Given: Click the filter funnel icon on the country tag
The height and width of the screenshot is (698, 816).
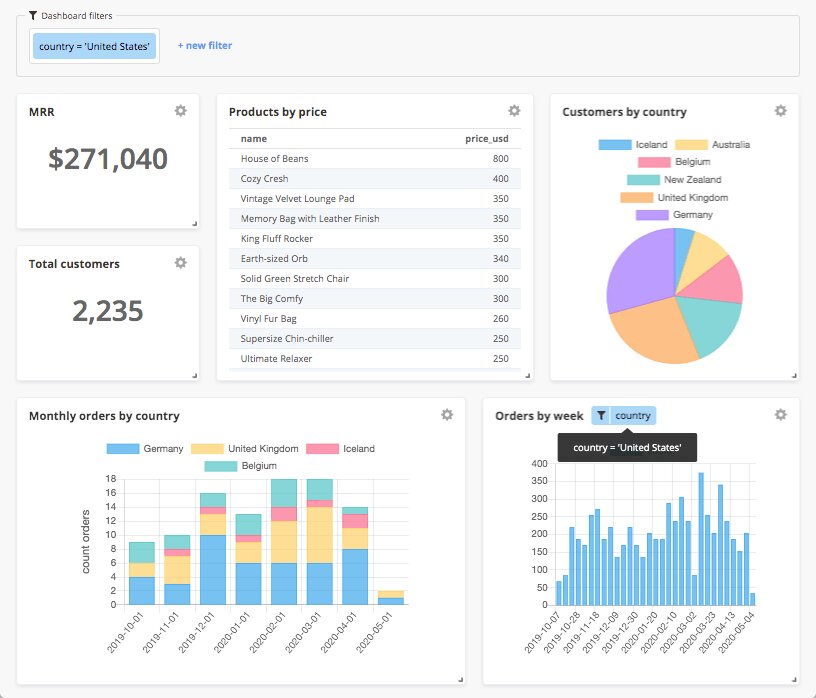Looking at the screenshot, I should click(600, 415).
